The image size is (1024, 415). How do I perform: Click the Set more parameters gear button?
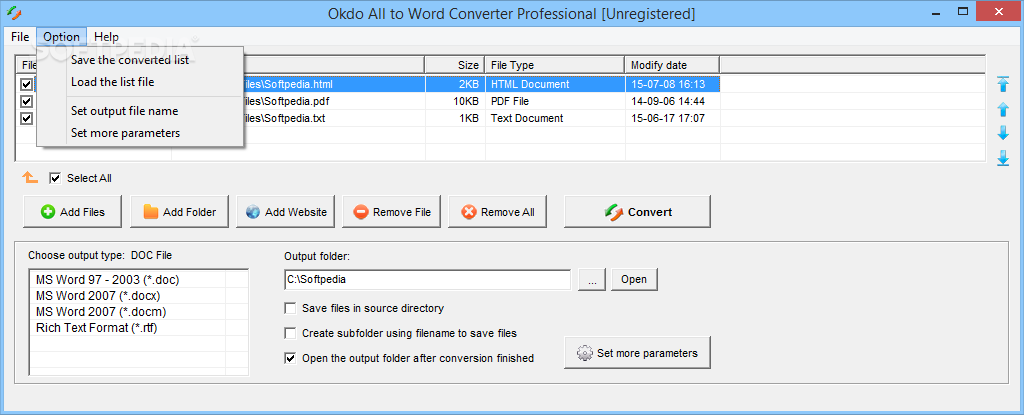[x=637, y=353]
